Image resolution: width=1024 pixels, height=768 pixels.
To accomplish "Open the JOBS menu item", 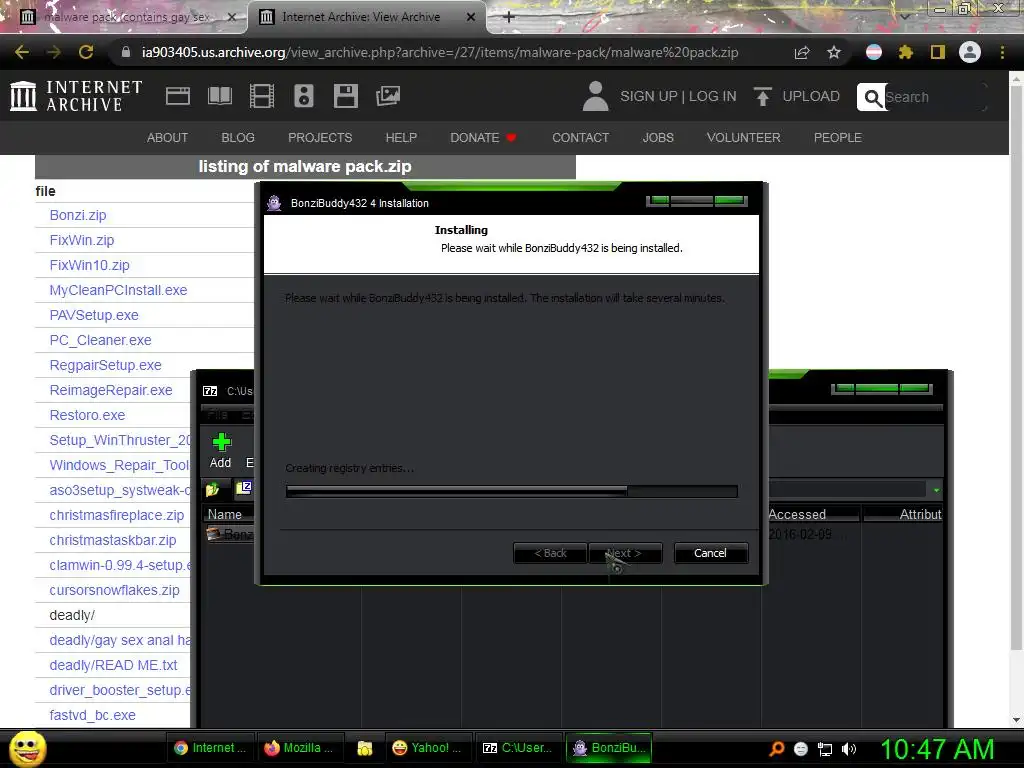I will (x=658, y=138).
